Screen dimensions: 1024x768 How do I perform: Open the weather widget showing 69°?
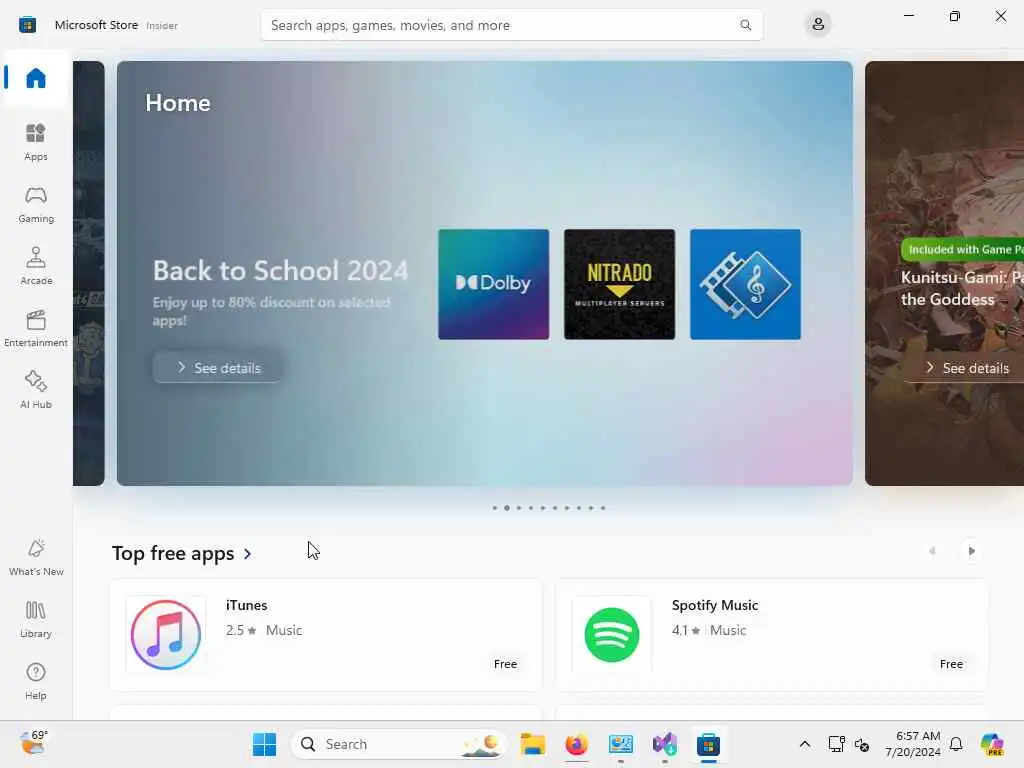click(34, 743)
